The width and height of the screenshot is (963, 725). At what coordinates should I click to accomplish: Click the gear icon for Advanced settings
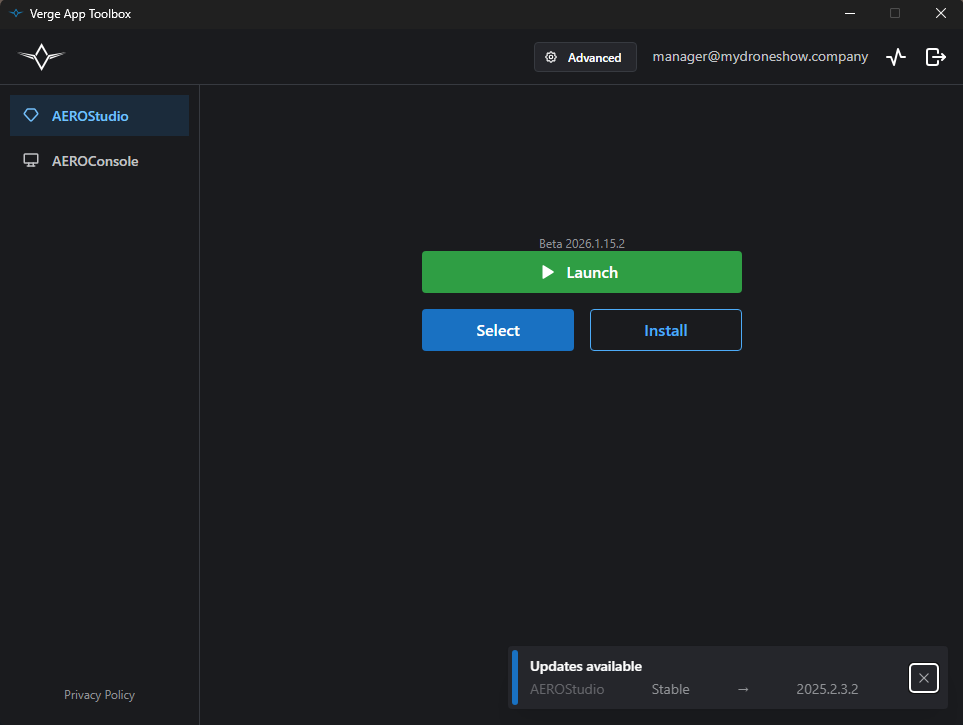coord(551,58)
